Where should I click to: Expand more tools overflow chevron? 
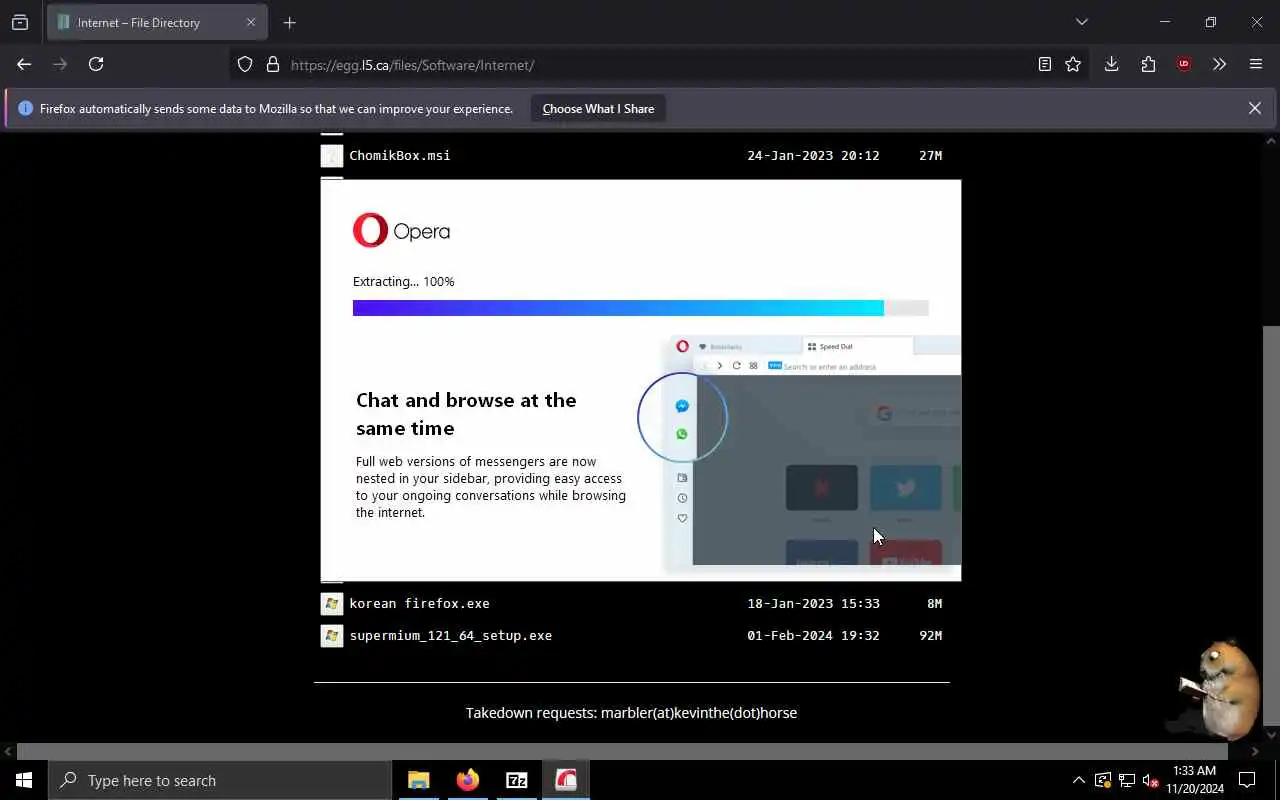(x=1219, y=64)
